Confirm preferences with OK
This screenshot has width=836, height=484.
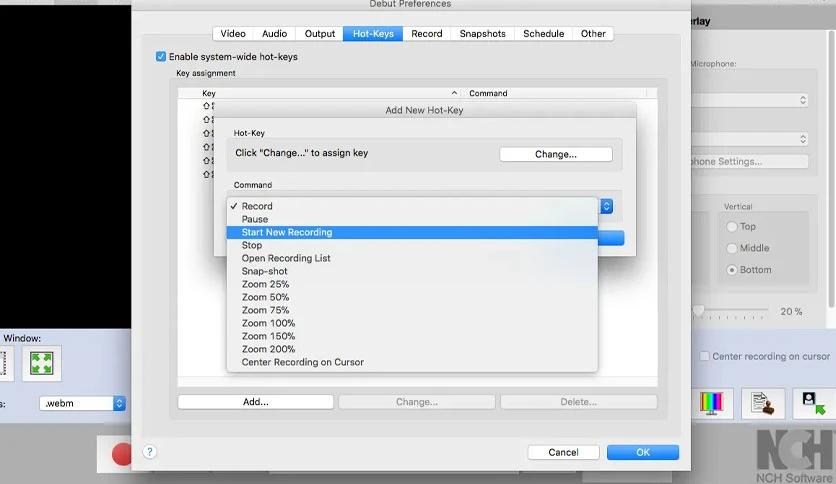[x=642, y=452]
